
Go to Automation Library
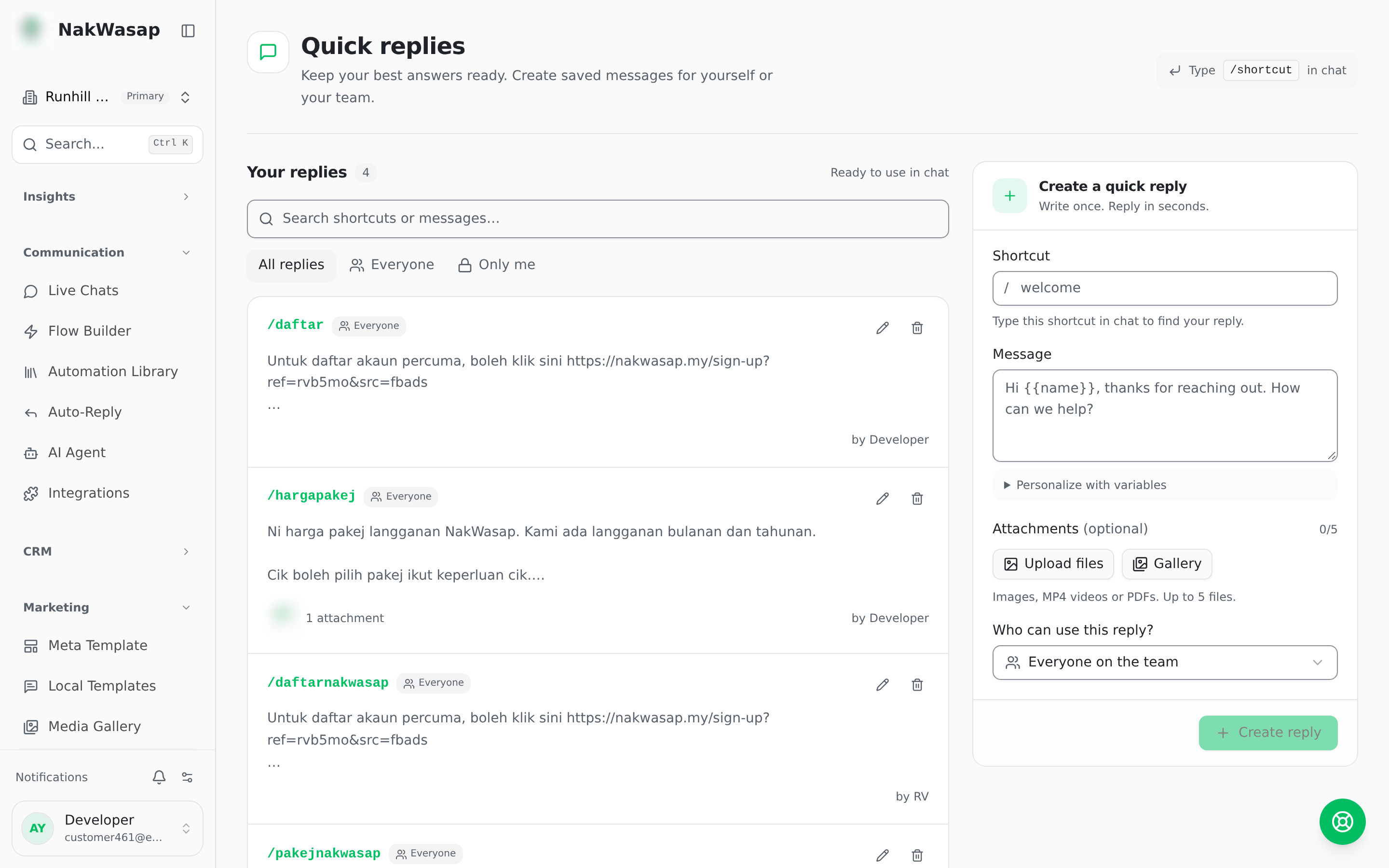[107, 371]
